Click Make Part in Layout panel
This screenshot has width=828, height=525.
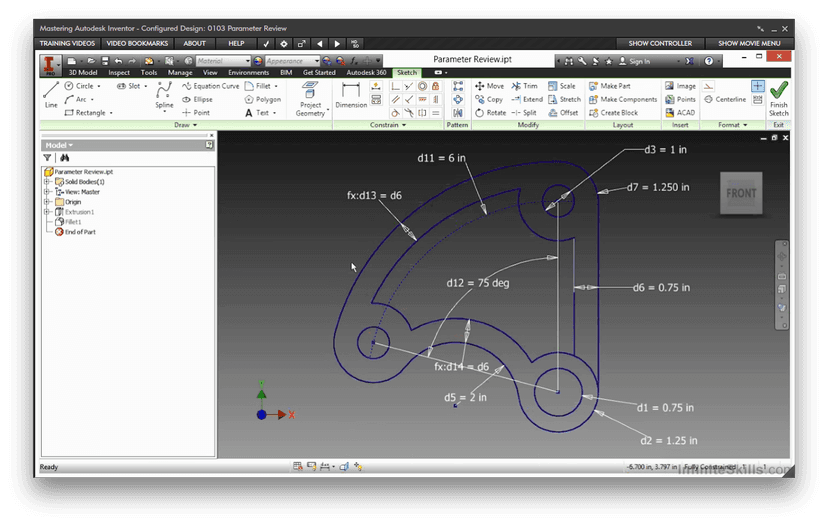point(609,86)
